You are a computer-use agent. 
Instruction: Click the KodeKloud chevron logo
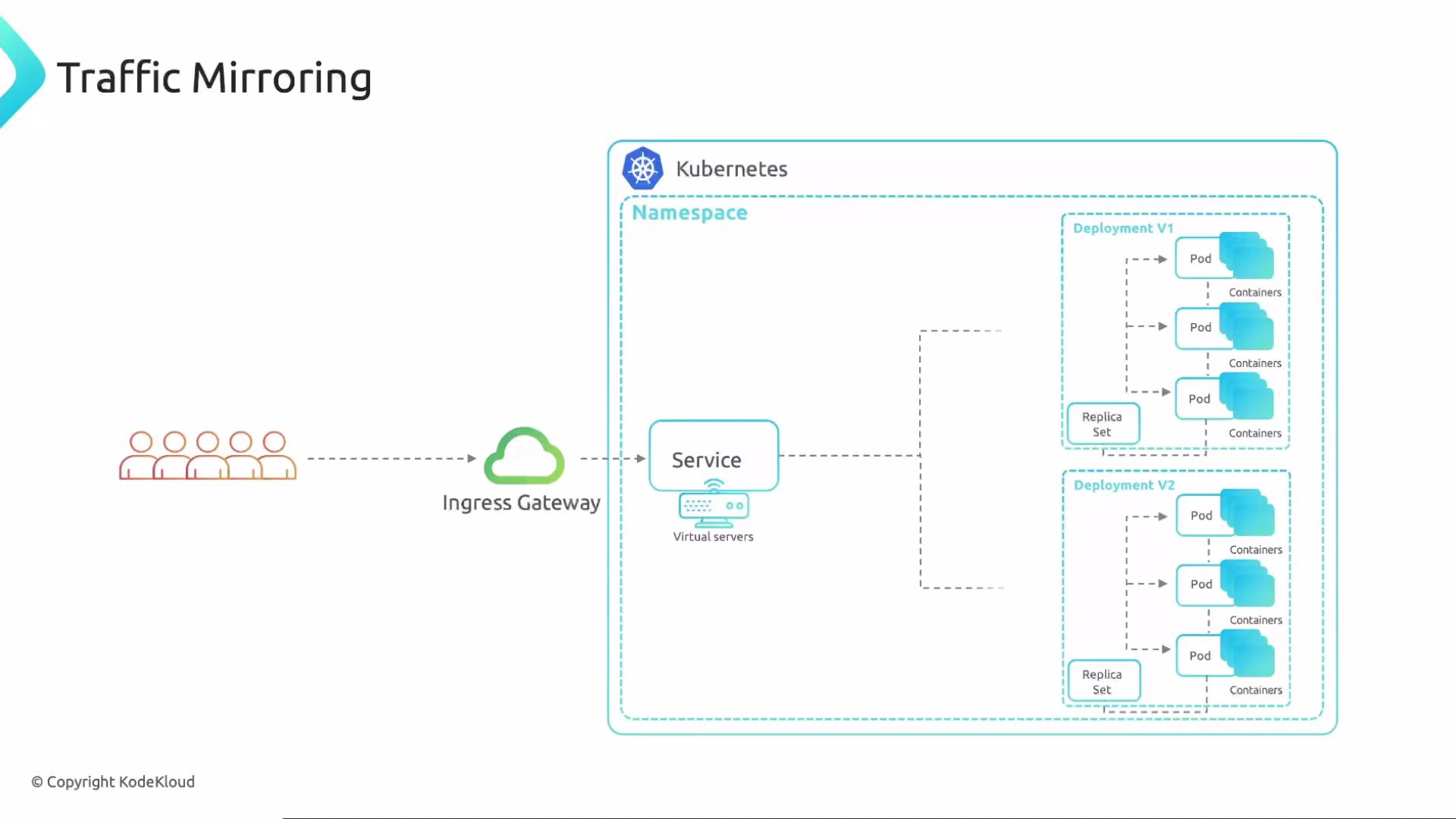pyautogui.click(x=21, y=74)
